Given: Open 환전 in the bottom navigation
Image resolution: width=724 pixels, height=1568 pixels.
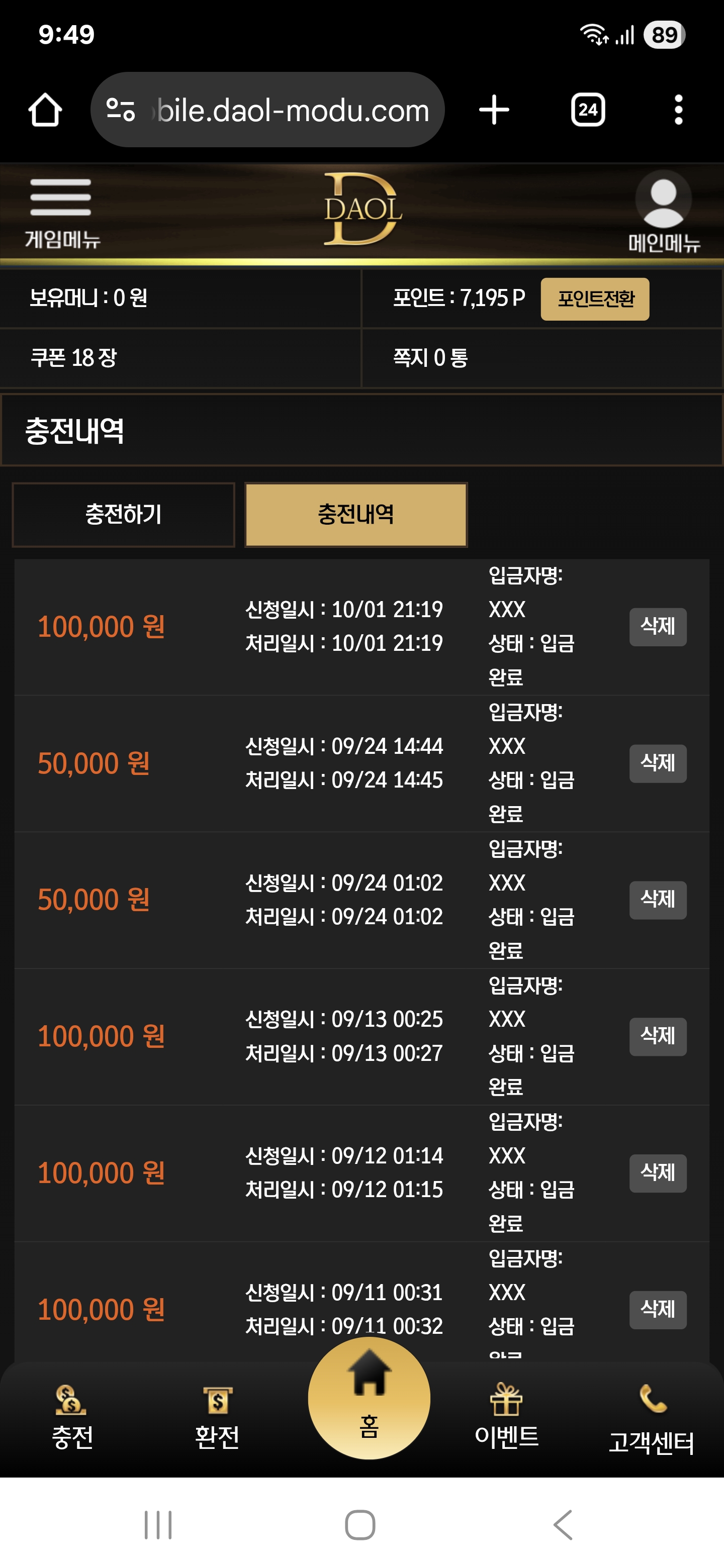Looking at the screenshot, I should click(x=217, y=1418).
